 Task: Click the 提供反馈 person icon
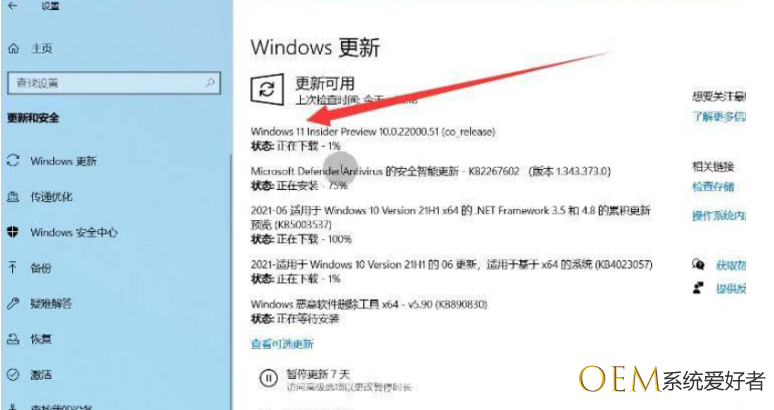pos(698,288)
